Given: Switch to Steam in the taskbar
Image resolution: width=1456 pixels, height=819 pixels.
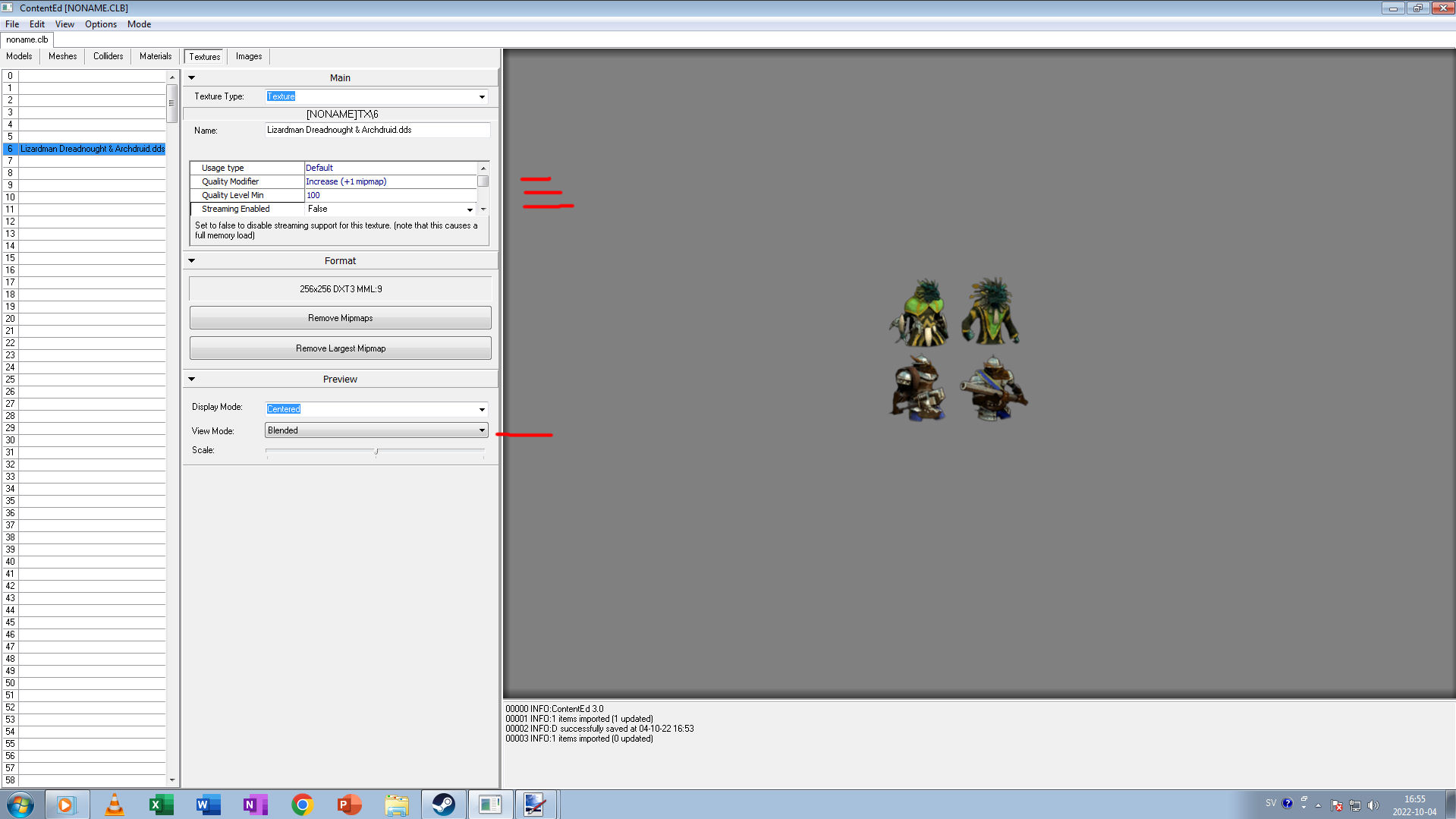Looking at the screenshot, I should click(443, 805).
